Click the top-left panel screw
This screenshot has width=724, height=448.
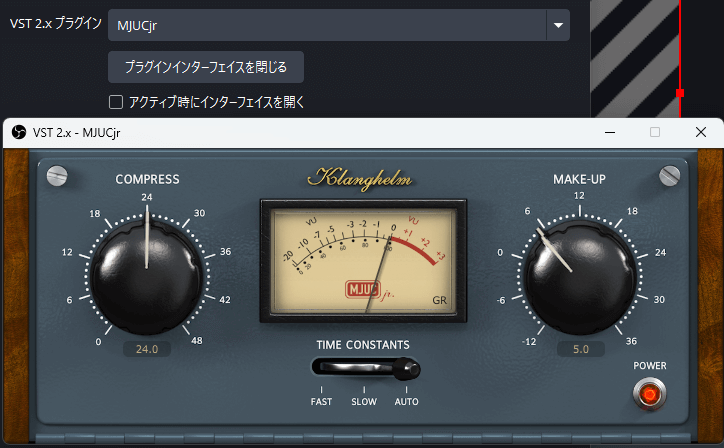(57, 176)
